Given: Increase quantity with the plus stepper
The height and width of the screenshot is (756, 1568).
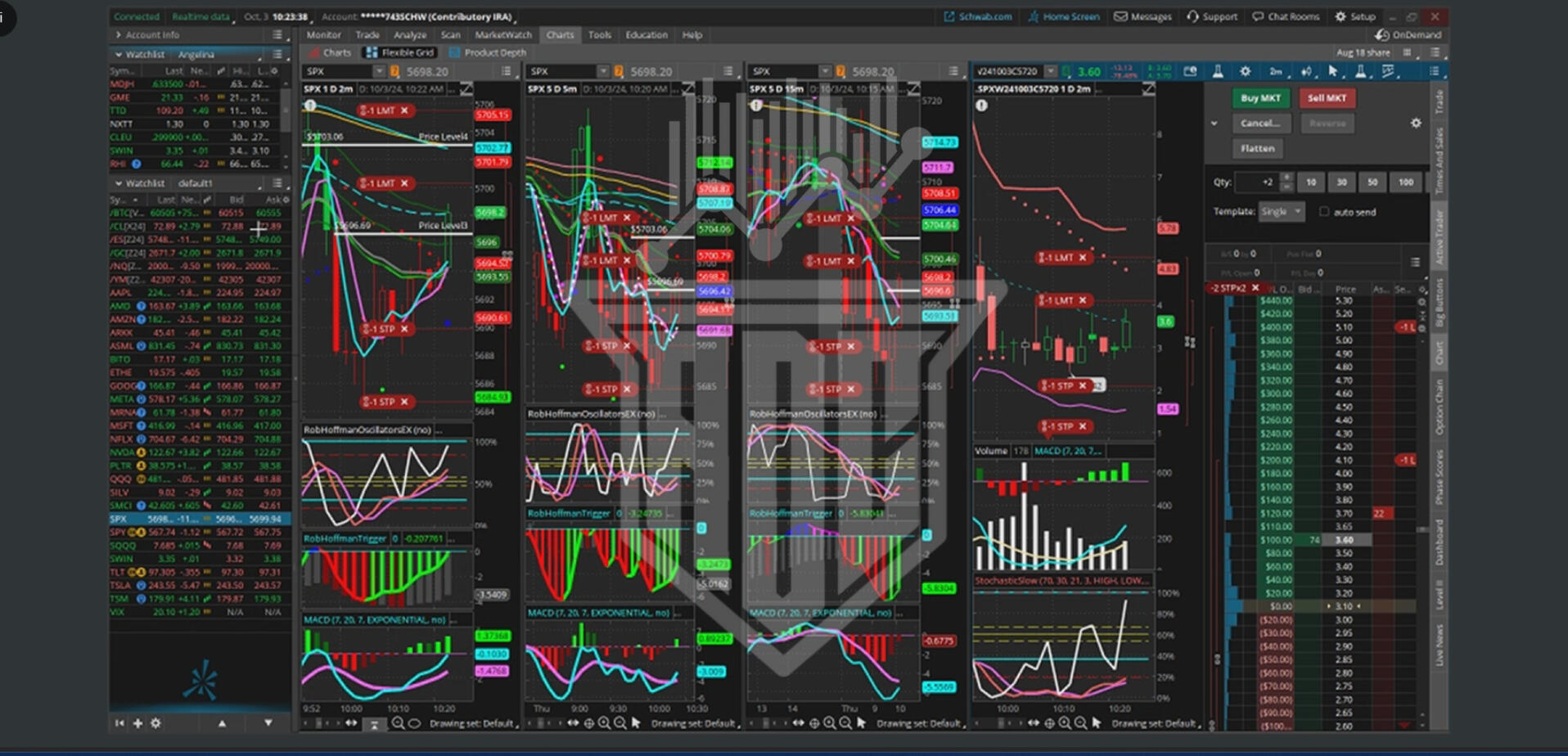Looking at the screenshot, I should click(x=1286, y=178).
